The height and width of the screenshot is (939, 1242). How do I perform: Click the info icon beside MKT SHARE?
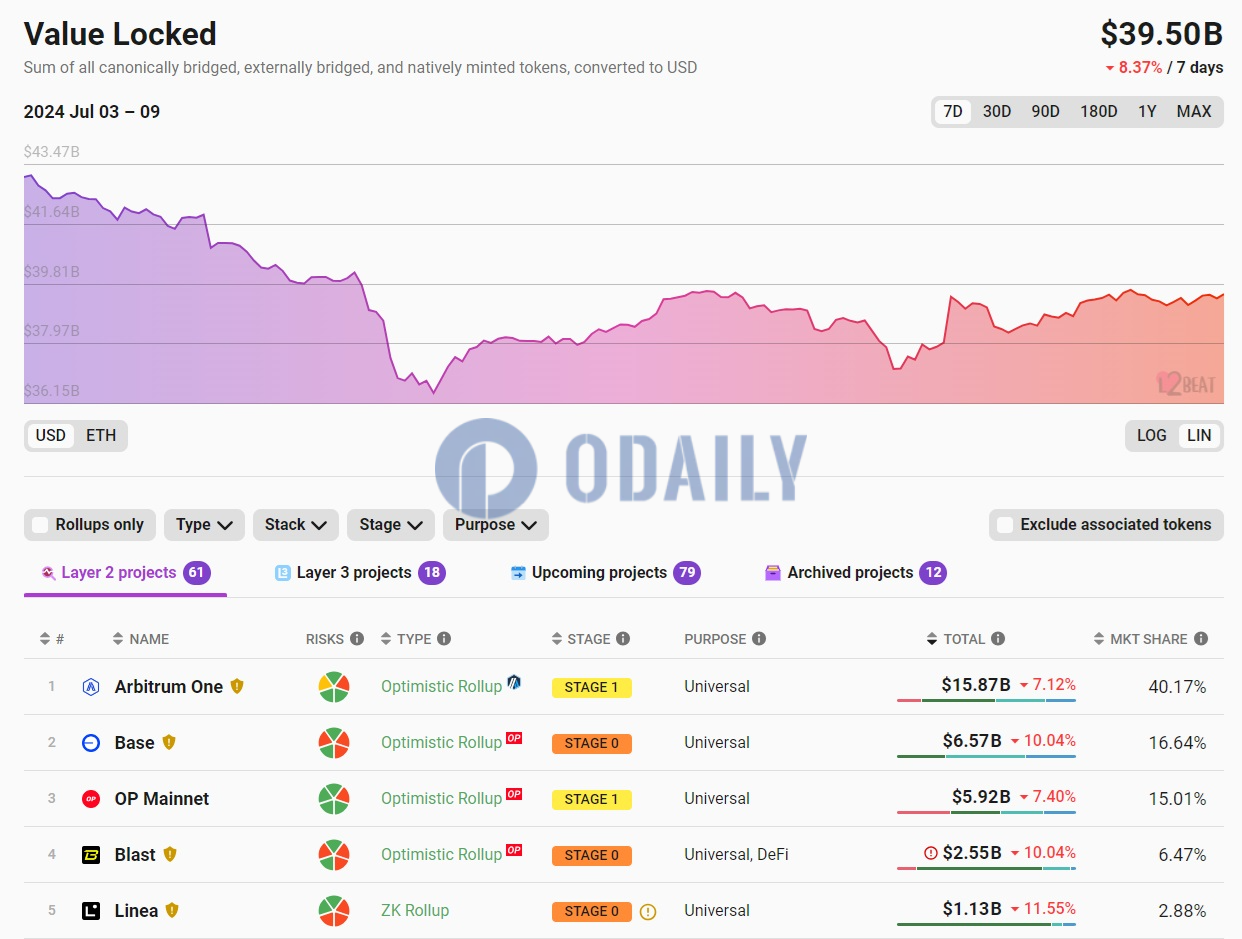1200,639
